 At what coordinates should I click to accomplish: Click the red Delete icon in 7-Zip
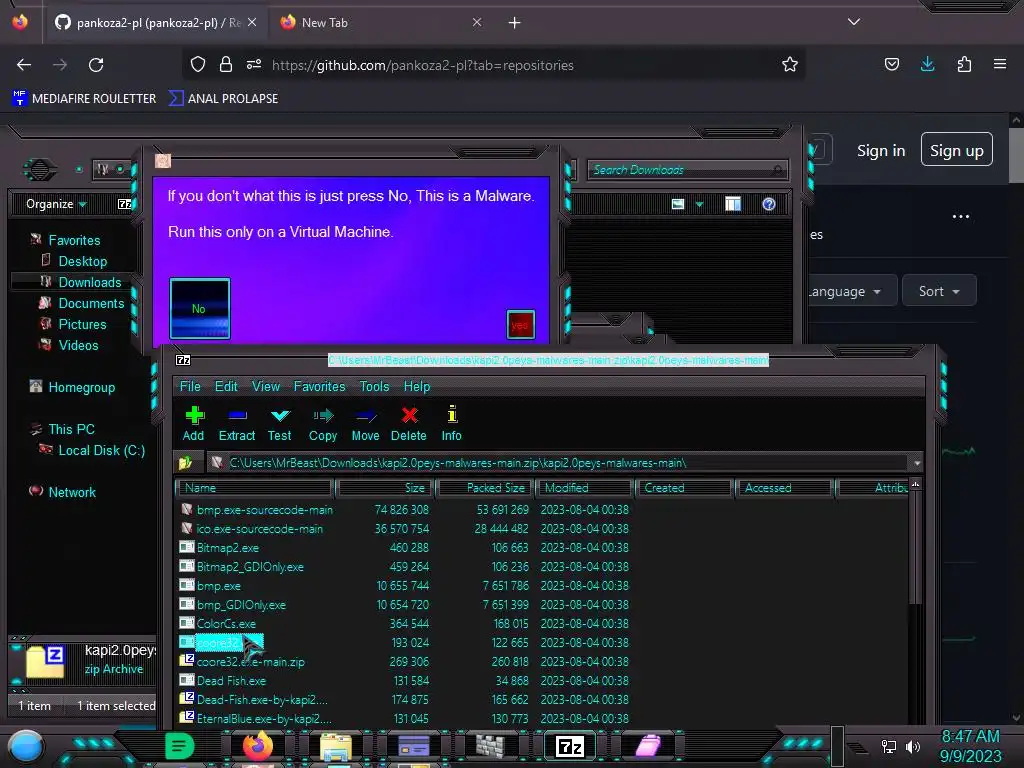(409, 424)
